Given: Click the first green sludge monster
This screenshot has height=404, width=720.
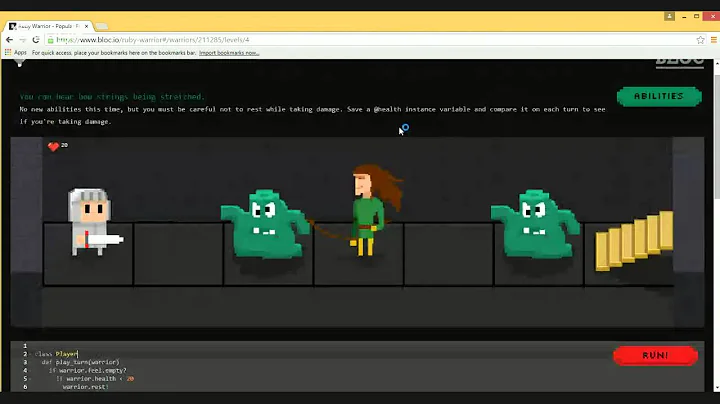Looking at the screenshot, I should 265,224.
